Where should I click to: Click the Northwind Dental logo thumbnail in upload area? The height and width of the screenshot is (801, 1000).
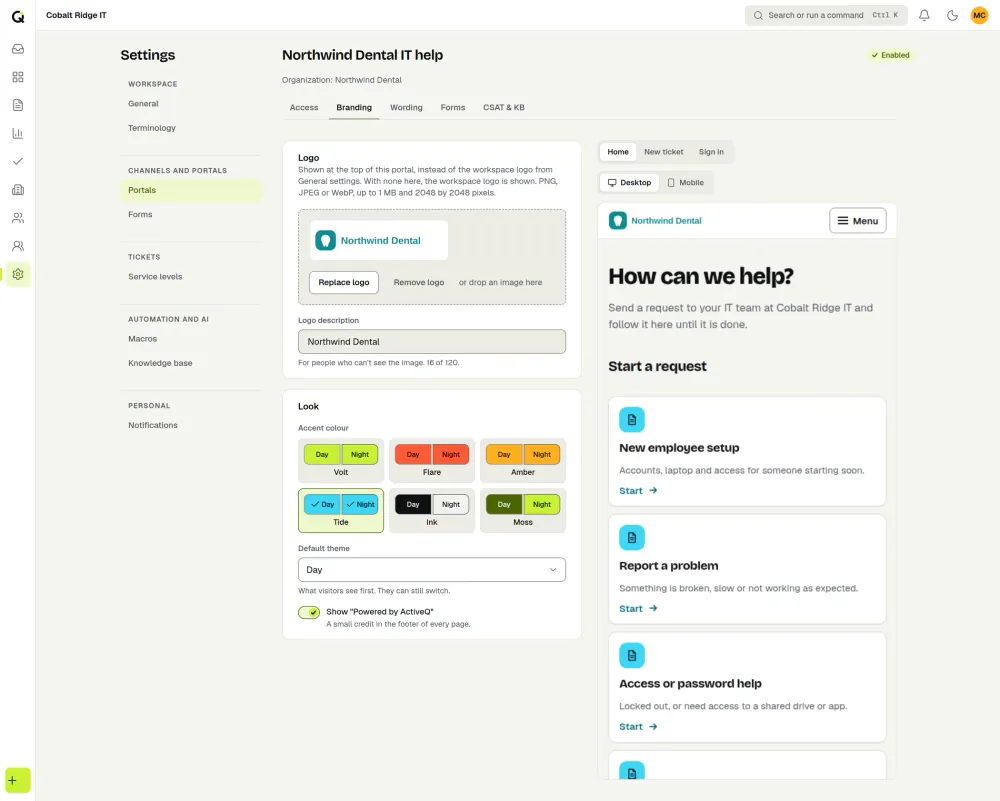coord(379,240)
